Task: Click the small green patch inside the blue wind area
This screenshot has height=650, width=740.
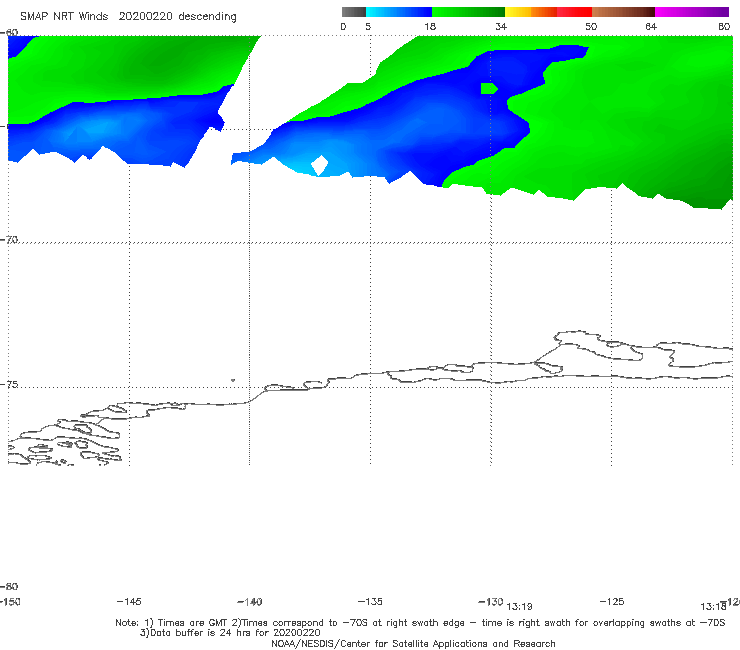Action: pyautogui.click(x=489, y=88)
